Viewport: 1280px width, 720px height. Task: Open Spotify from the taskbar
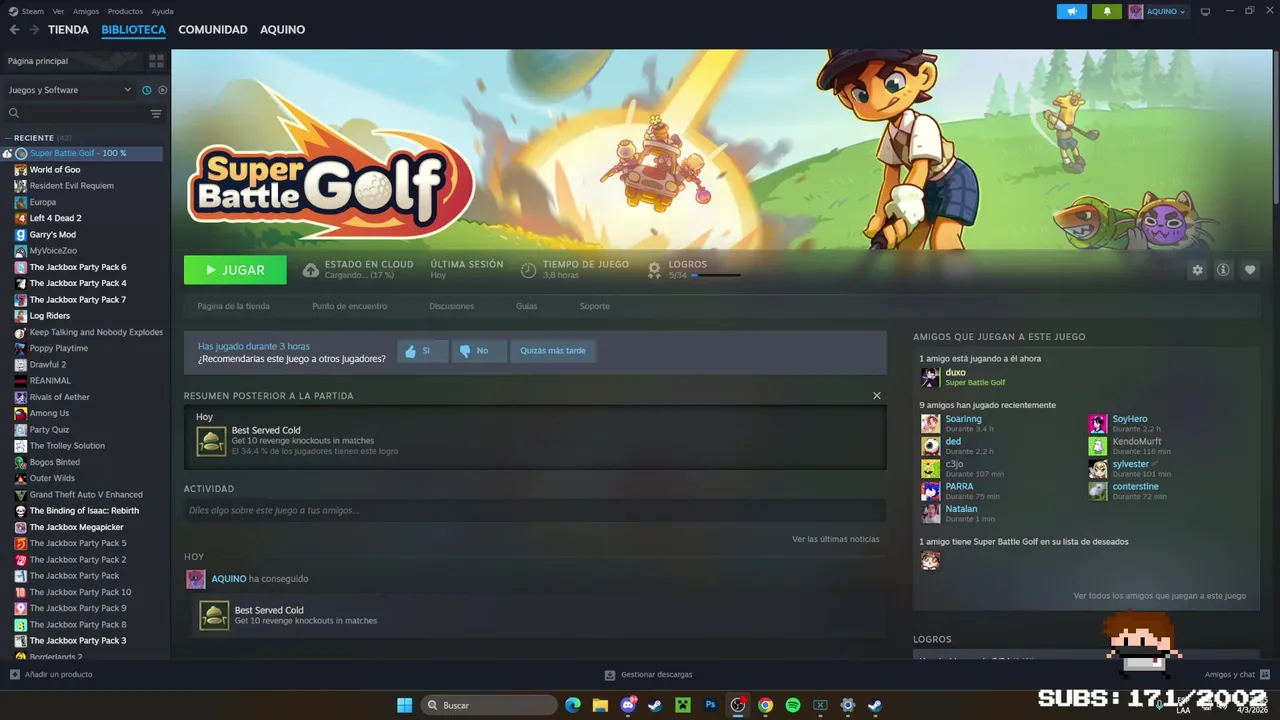793,705
